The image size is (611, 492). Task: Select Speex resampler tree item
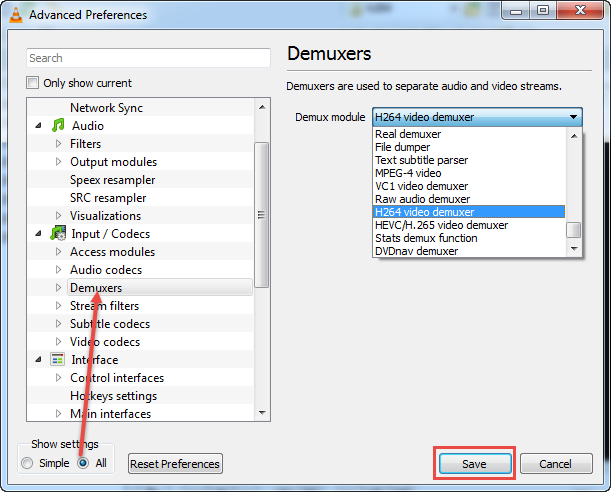pos(112,180)
